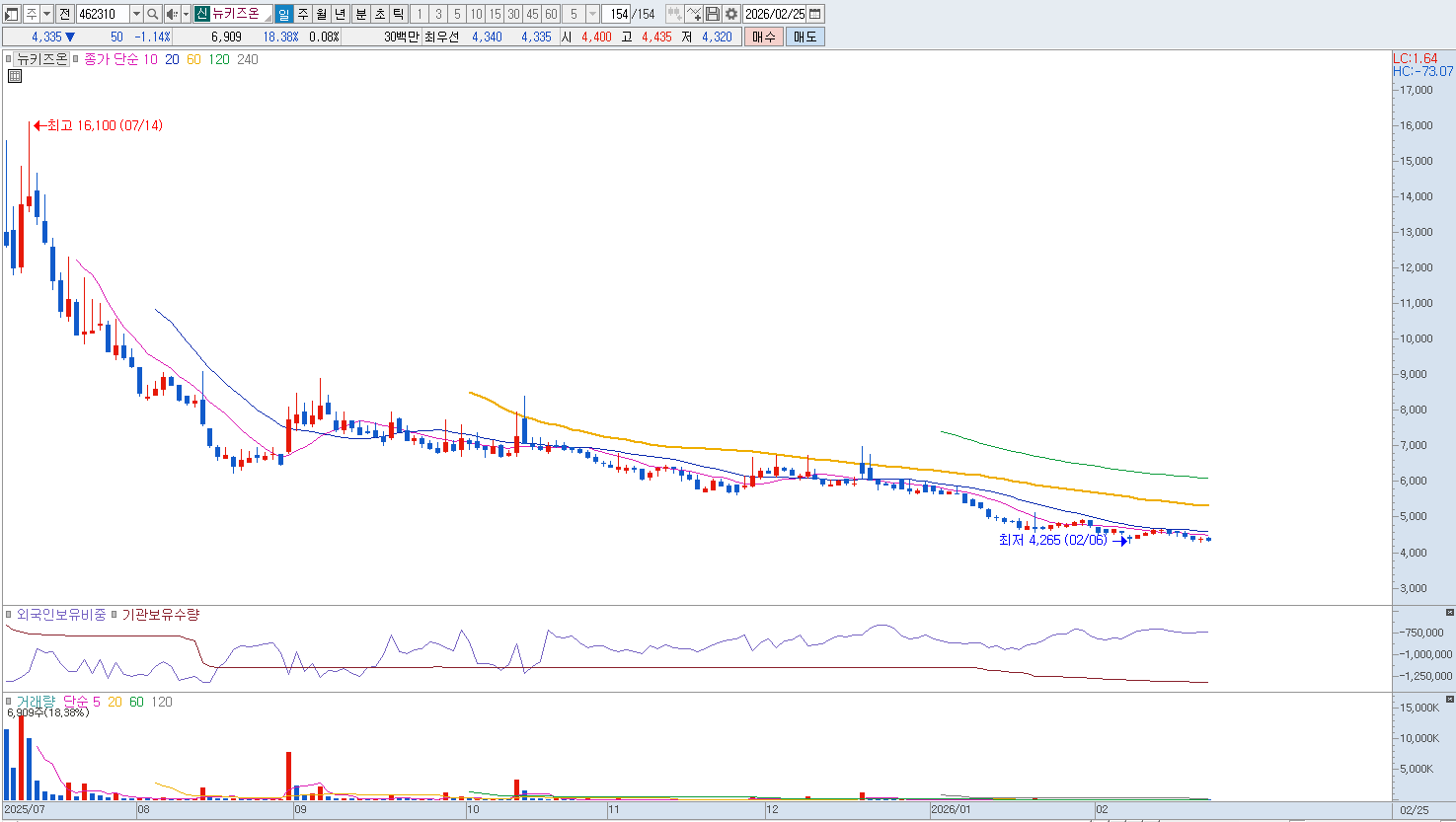Expand the stock code 462310 dropdown
The height and width of the screenshot is (822, 1456).
coord(136,14)
